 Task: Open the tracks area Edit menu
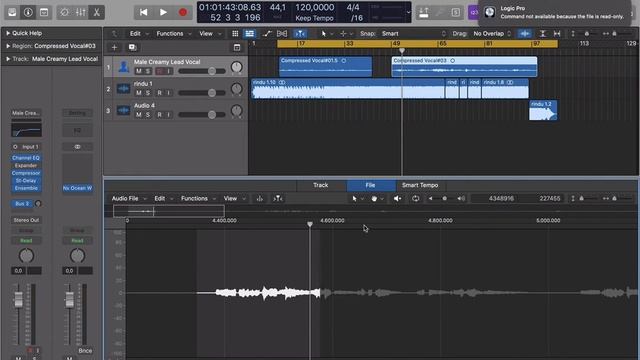coord(138,33)
